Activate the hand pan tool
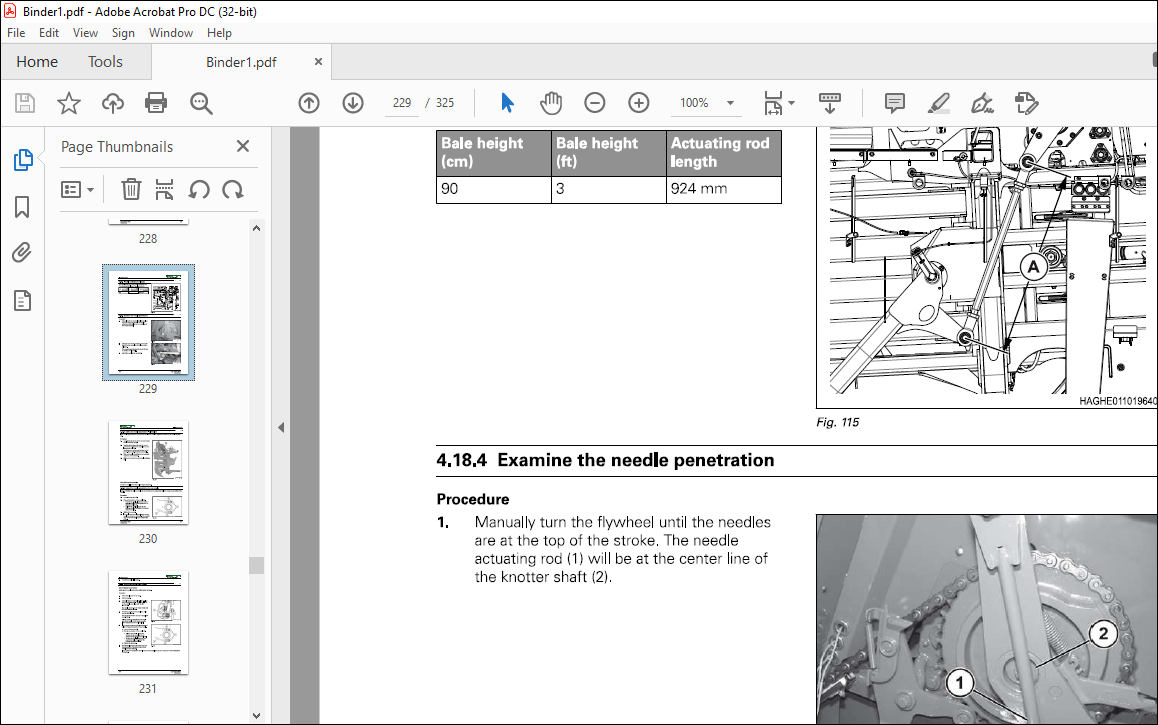The height and width of the screenshot is (725, 1158). tap(551, 103)
